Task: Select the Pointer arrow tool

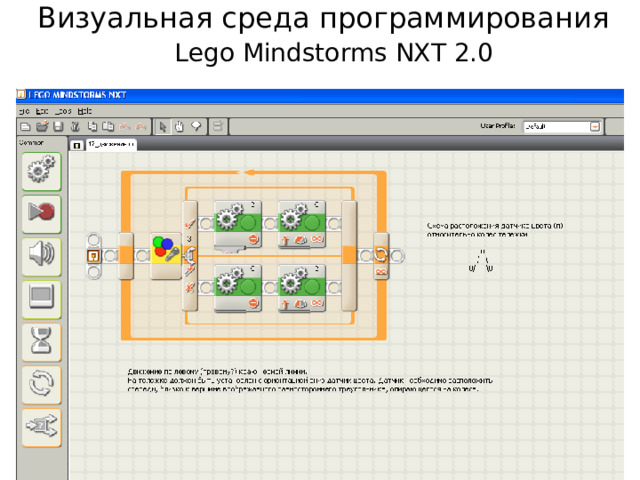Action: (x=163, y=127)
